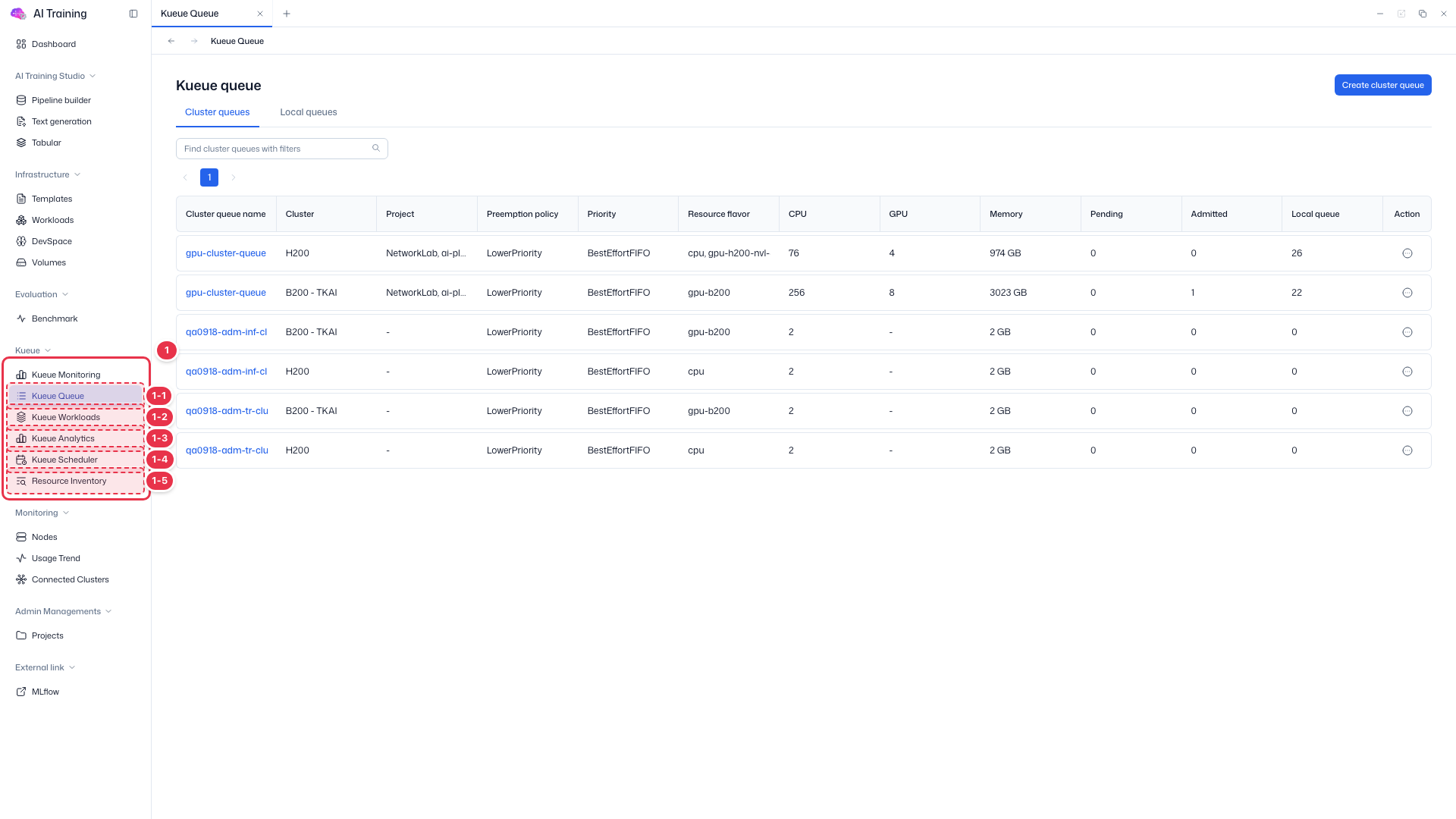This screenshot has width=1456, height=819.
Task: Switch to the Local queues tab
Action: 309,112
